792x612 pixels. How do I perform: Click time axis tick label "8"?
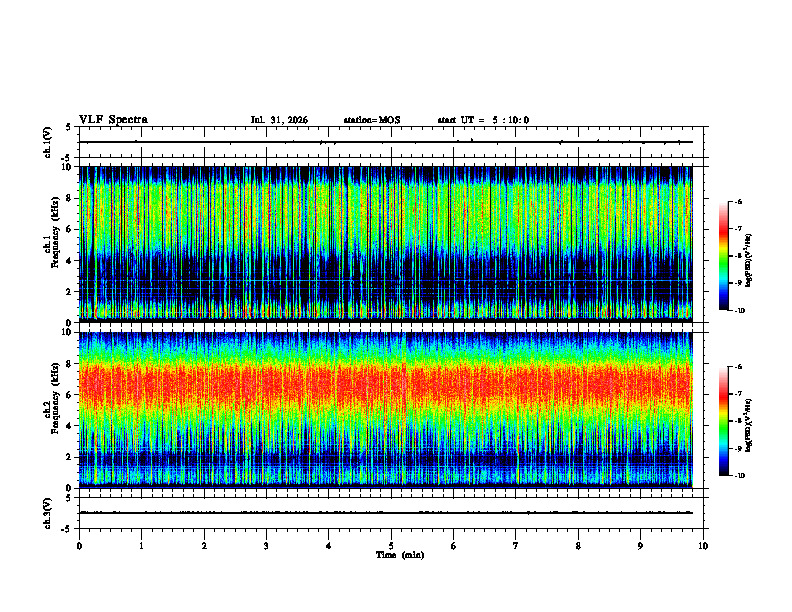[578, 546]
